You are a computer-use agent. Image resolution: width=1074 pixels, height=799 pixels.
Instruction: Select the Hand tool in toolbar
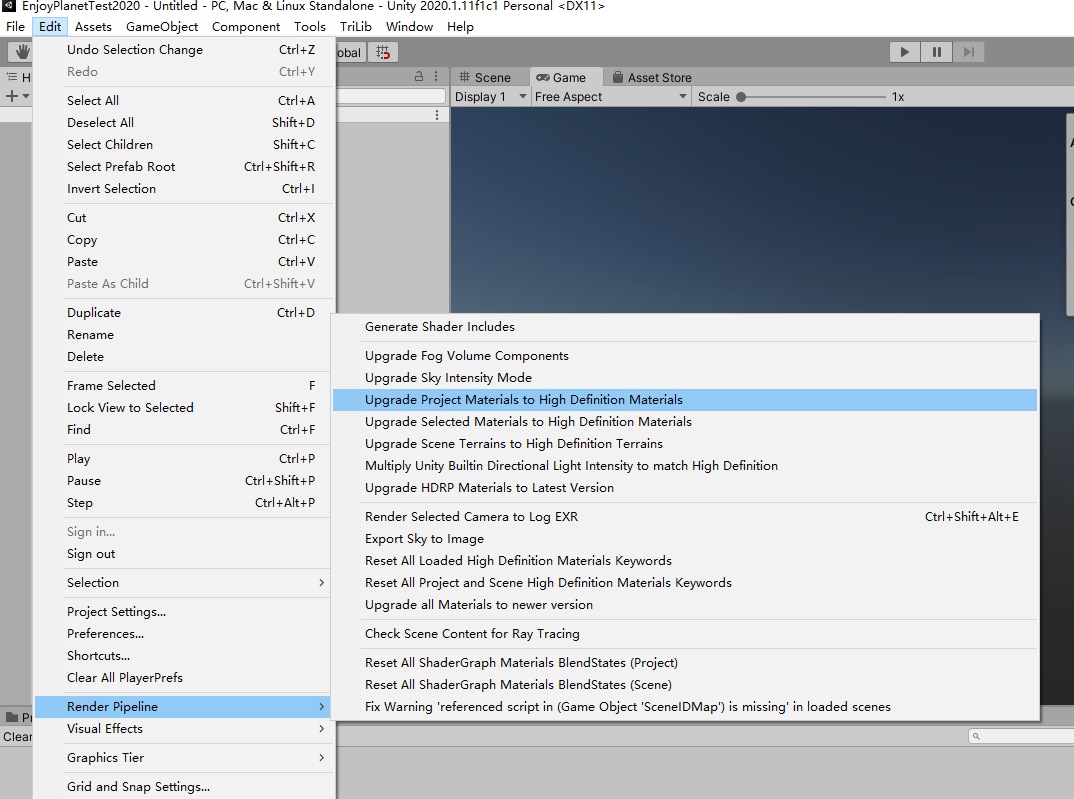(21, 52)
